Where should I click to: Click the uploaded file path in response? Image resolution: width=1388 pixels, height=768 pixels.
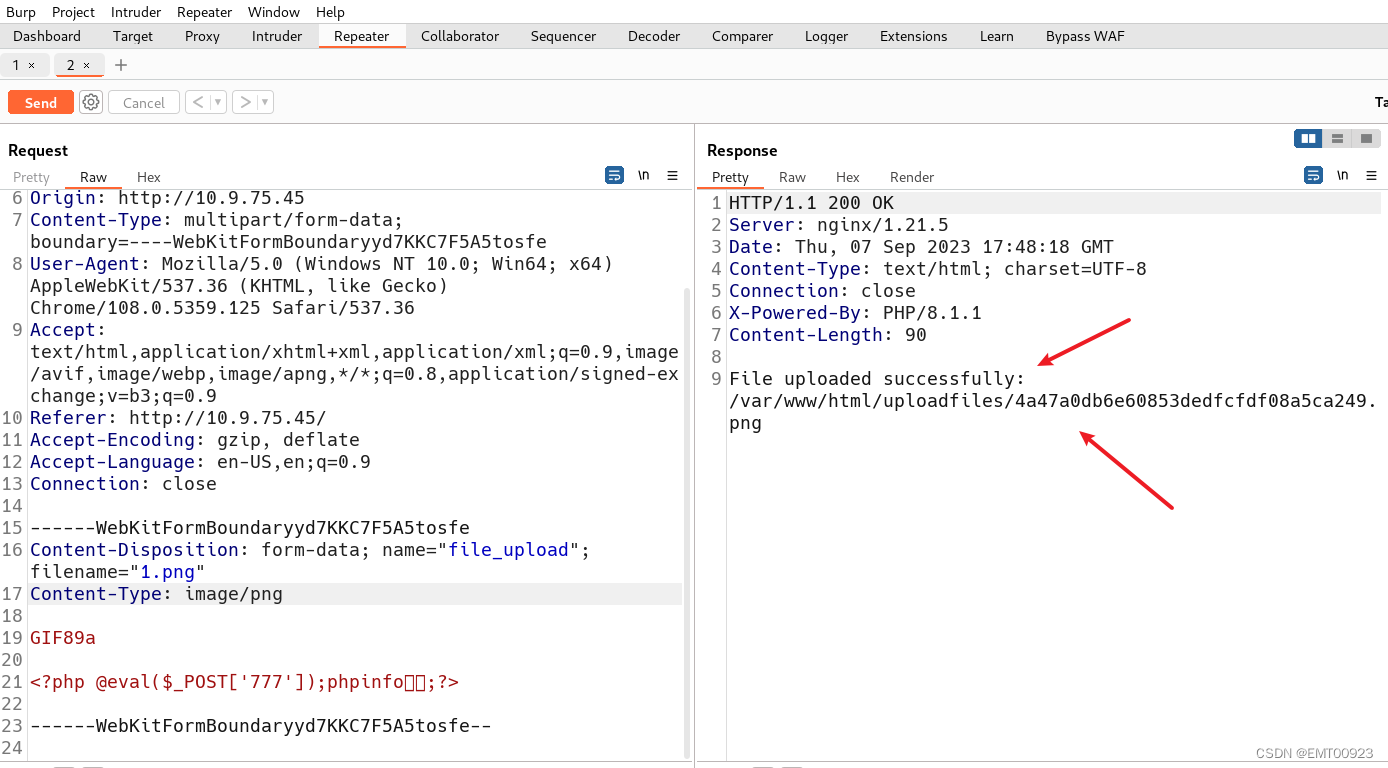pos(1053,412)
